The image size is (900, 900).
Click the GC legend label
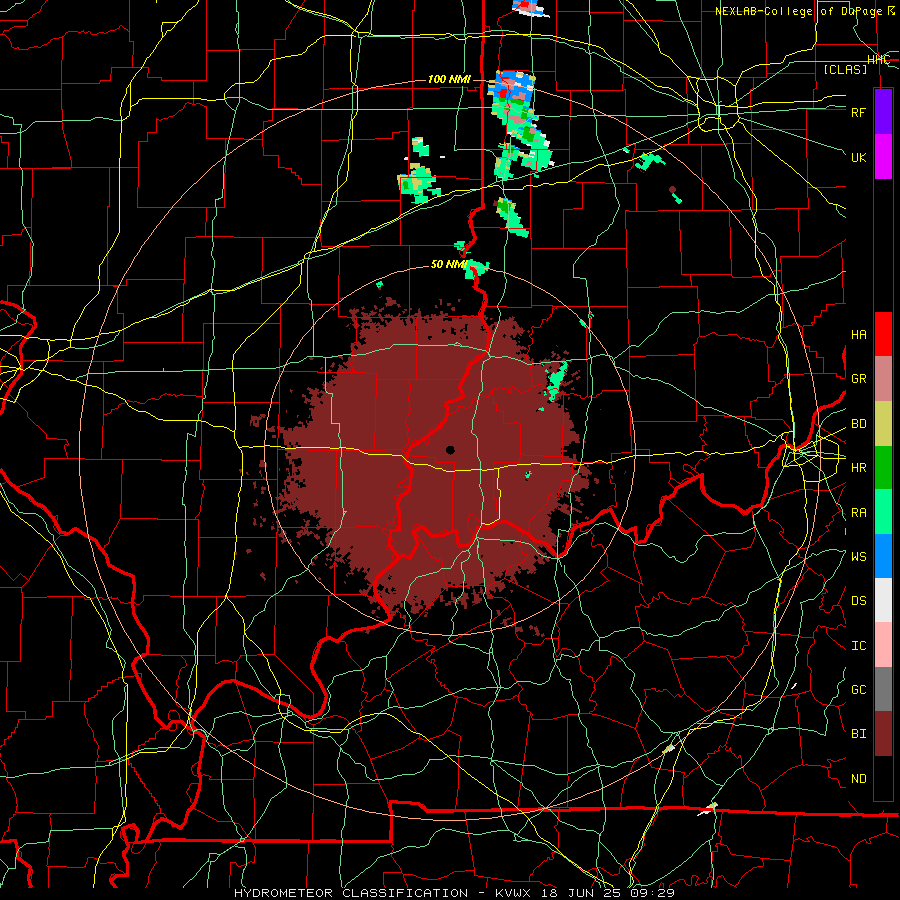click(858, 690)
